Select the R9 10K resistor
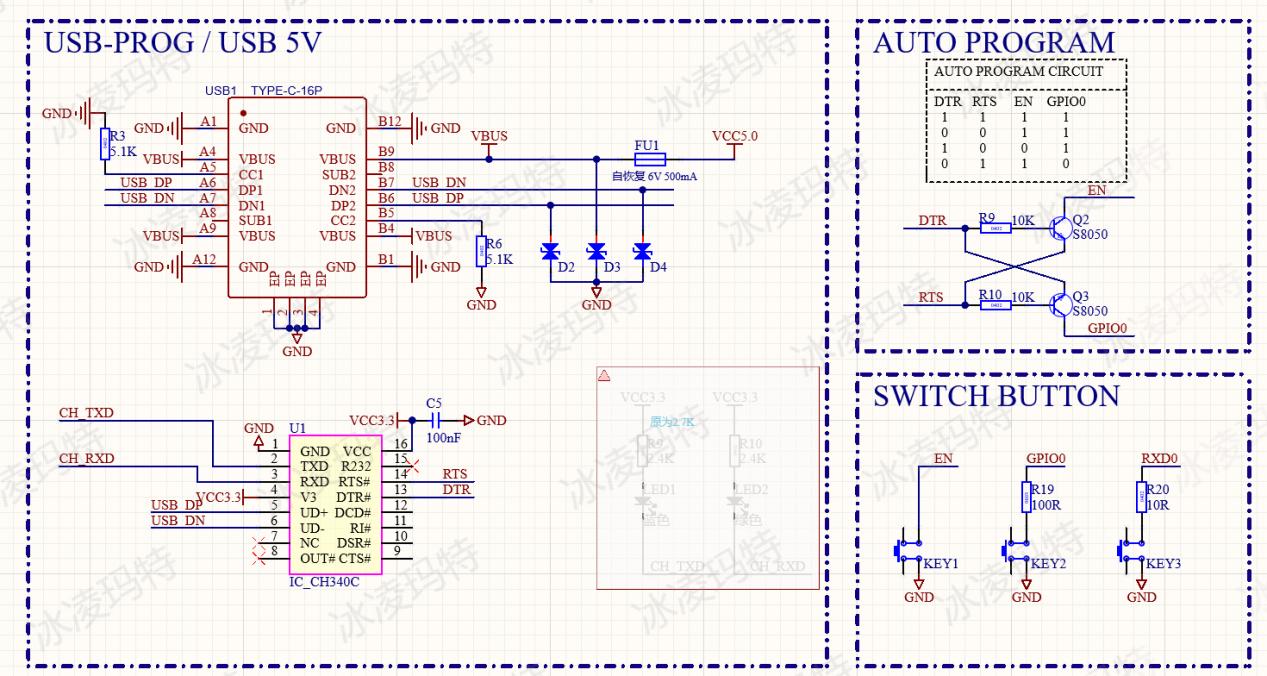The height and width of the screenshot is (676, 1267). [995, 228]
